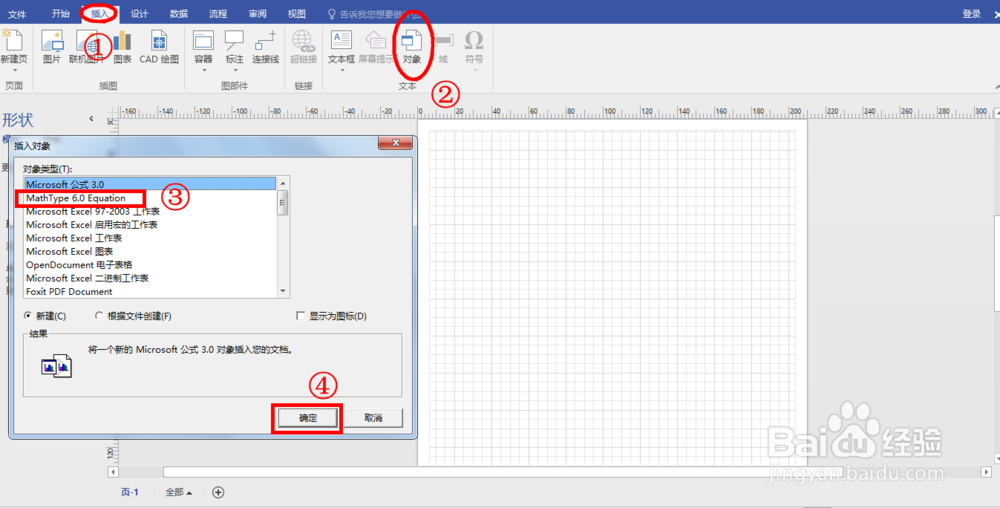
Task: Select OpenDocument 电子表格 entry
Action: (150, 265)
